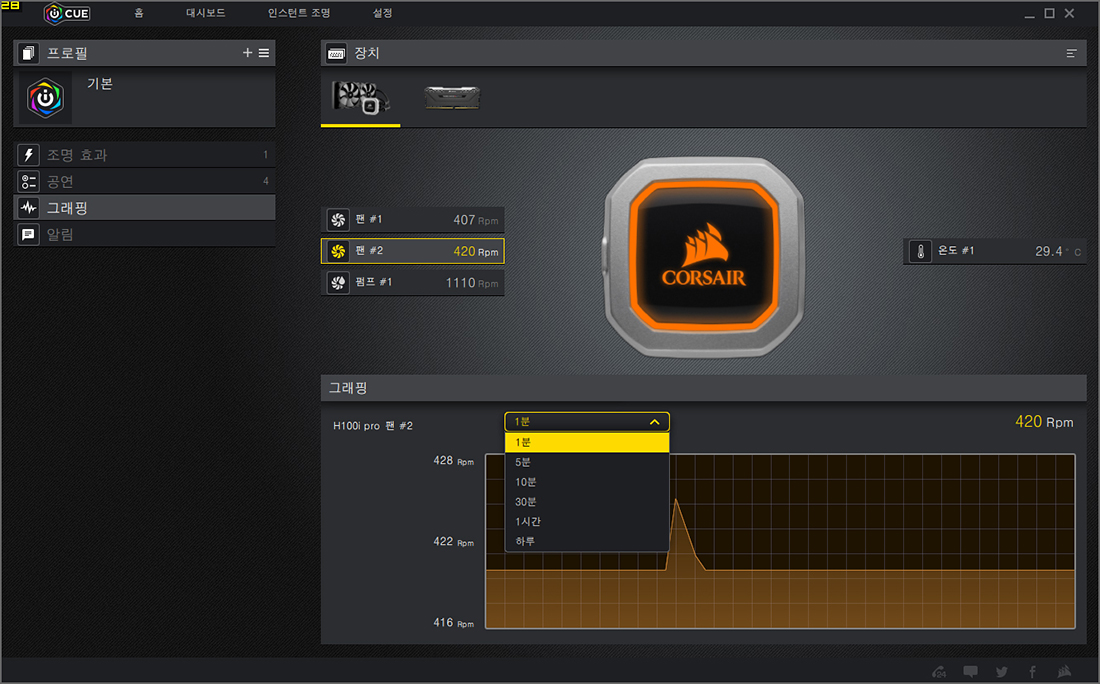
Task: Open the chat feedback bubble icon
Action: pyautogui.click(x=970, y=671)
